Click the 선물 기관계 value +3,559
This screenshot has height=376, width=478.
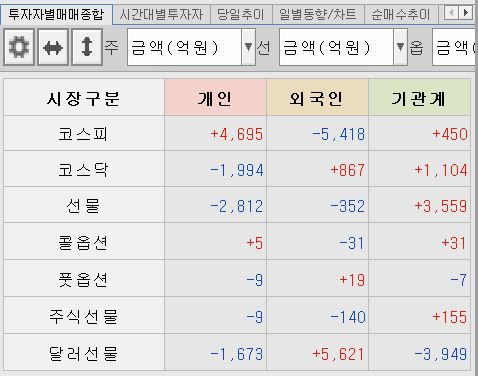(441, 206)
